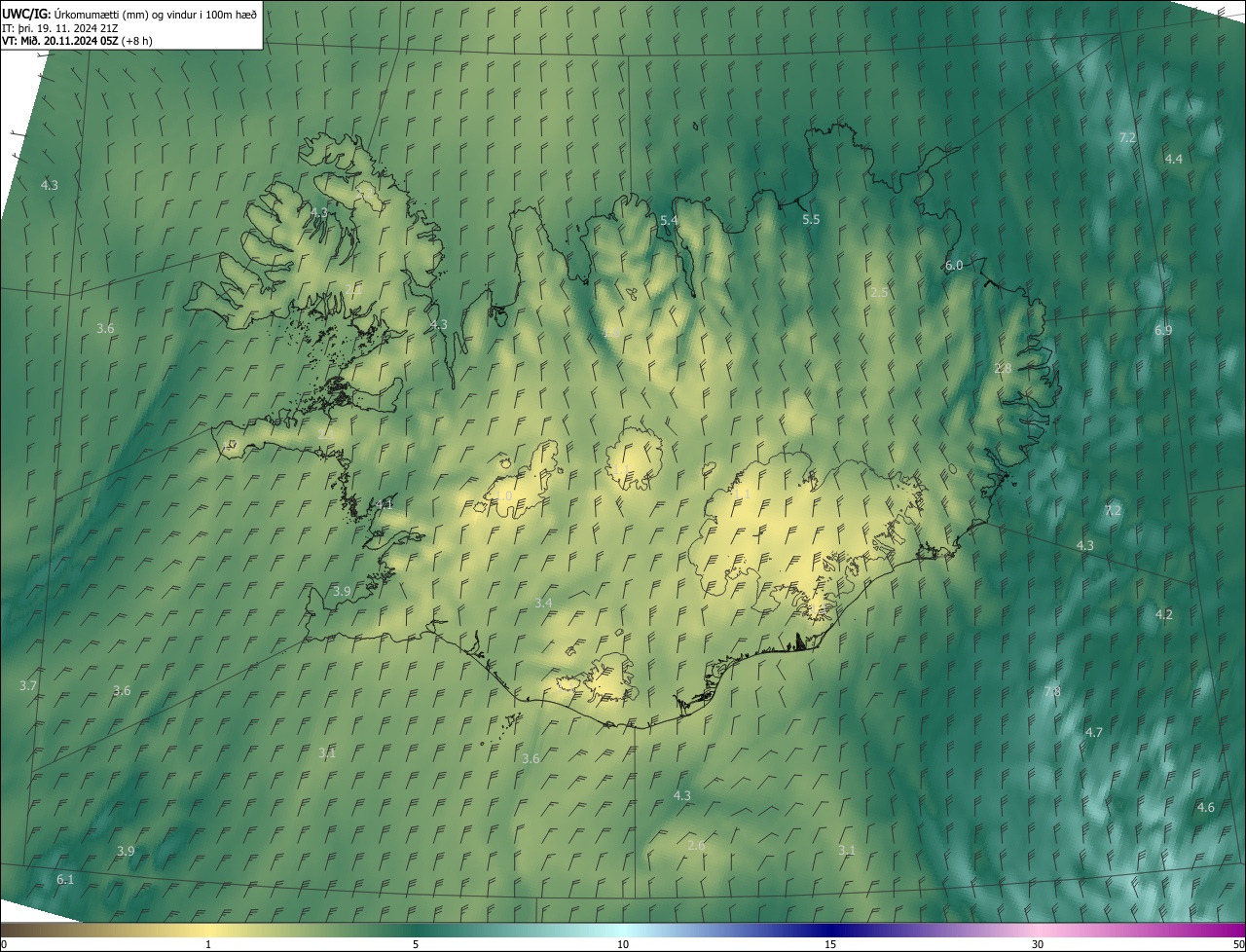Click the colour scale tick label 1
Viewport: 1246px width, 952px height.
pyautogui.click(x=208, y=944)
